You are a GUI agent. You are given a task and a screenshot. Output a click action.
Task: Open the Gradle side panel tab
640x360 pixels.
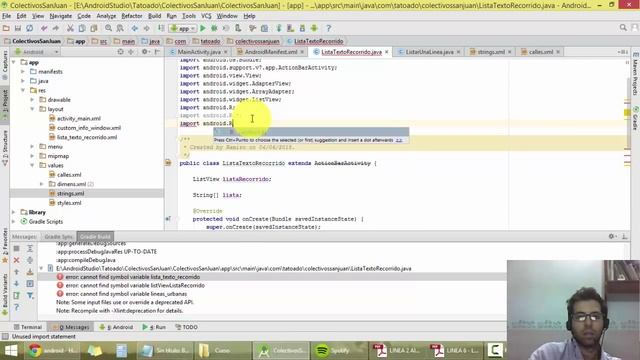click(x=636, y=119)
